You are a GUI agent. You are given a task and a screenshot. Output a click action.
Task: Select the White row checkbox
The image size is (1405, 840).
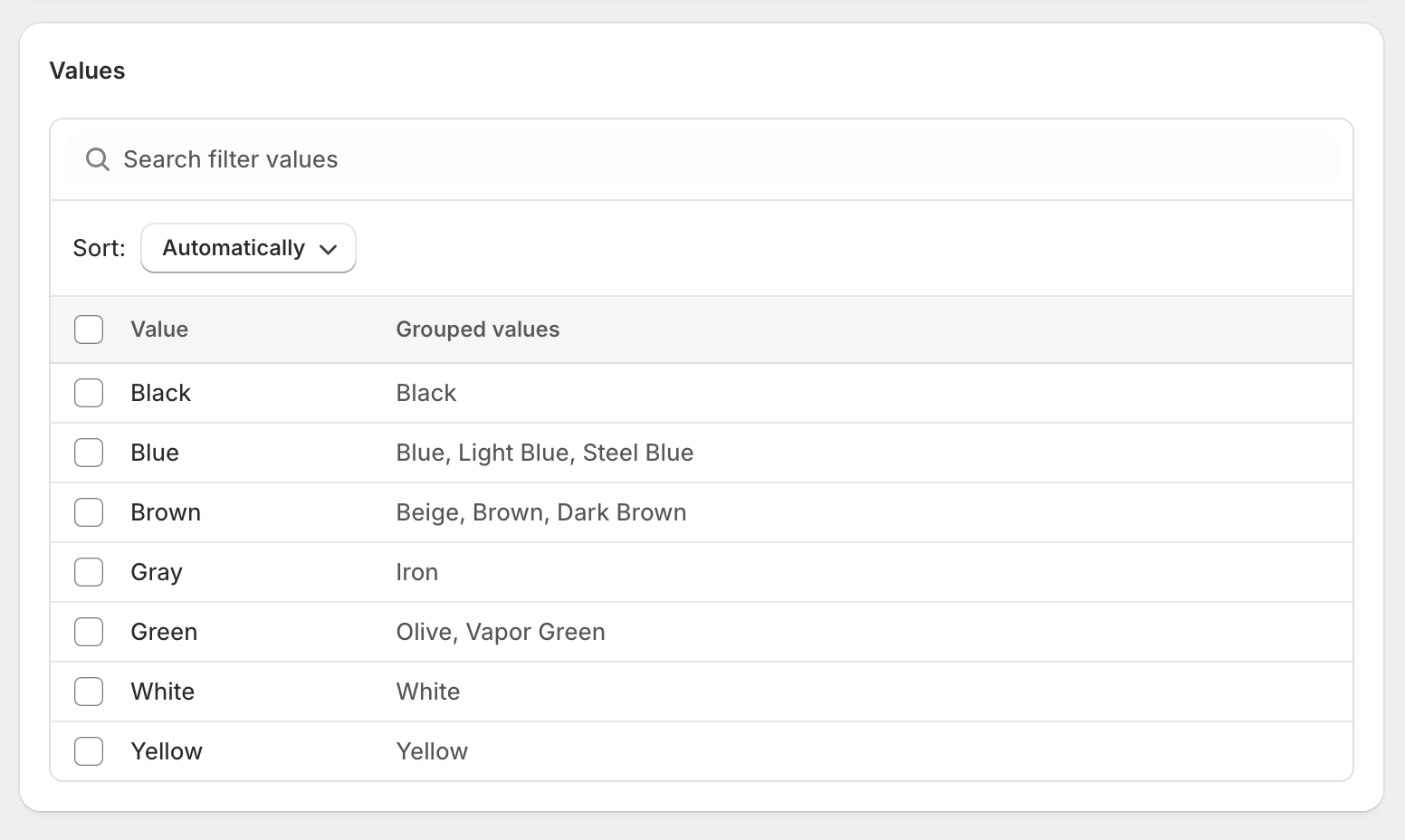(89, 692)
